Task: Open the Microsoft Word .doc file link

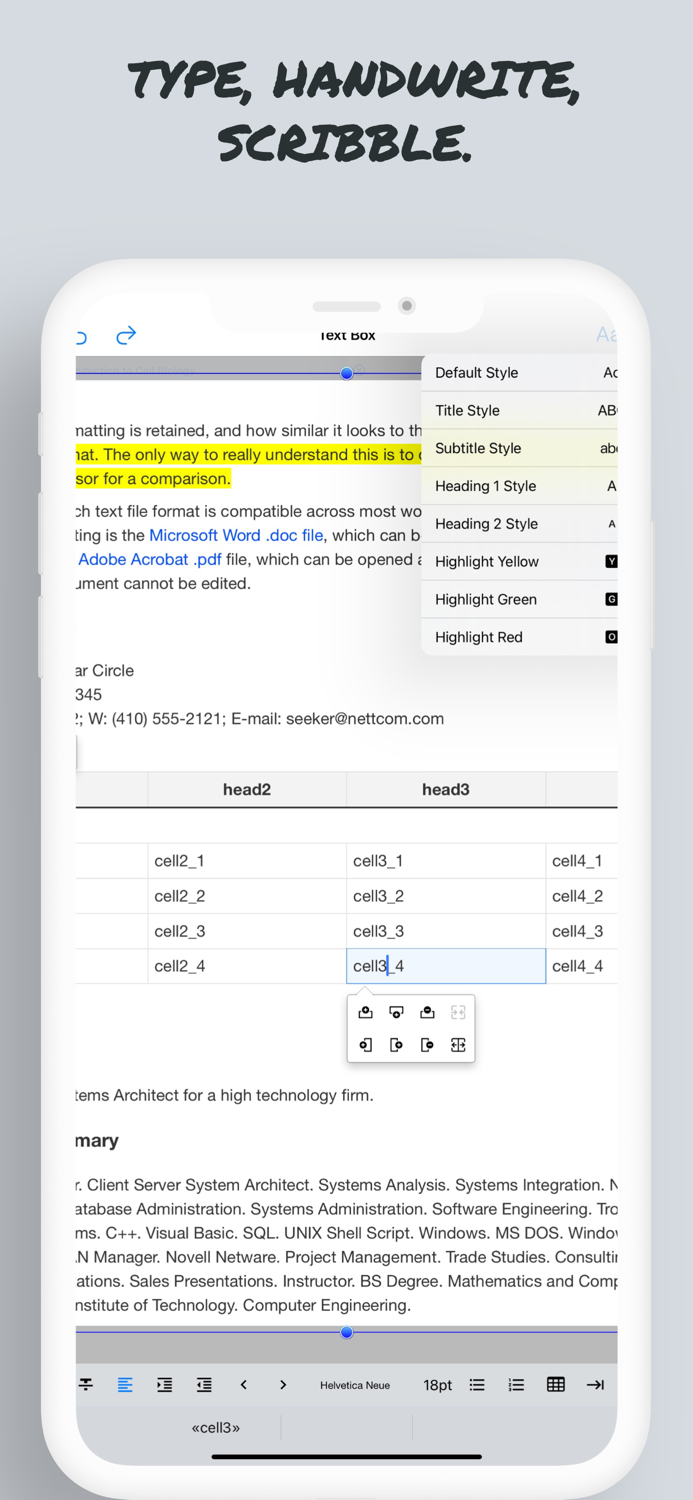Action: pyautogui.click(x=236, y=535)
